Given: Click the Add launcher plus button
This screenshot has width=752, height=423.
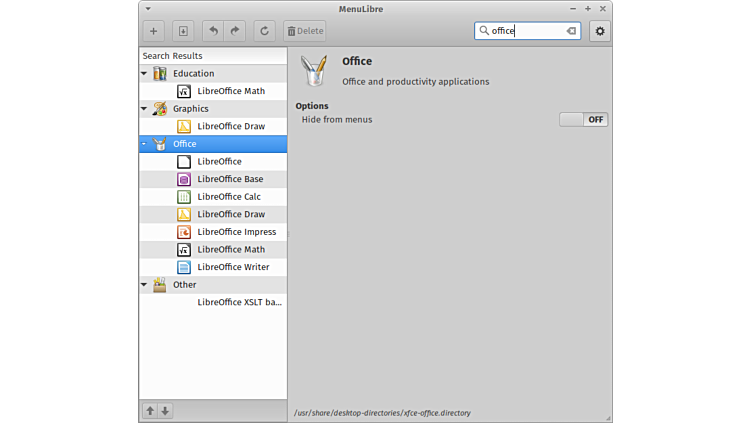Looking at the screenshot, I should [x=153, y=31].
